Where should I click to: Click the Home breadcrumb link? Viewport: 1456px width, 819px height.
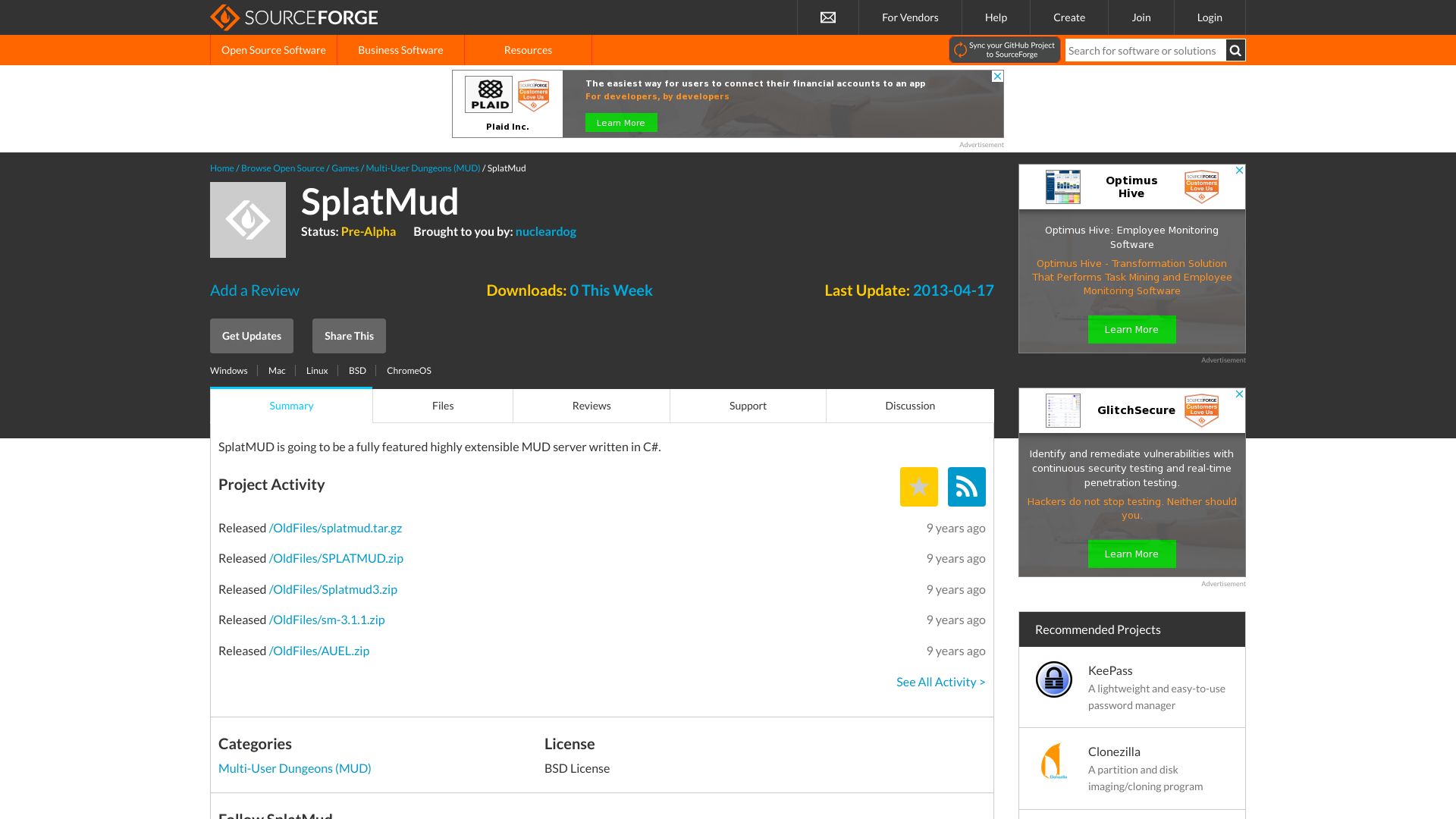(222, 168)
